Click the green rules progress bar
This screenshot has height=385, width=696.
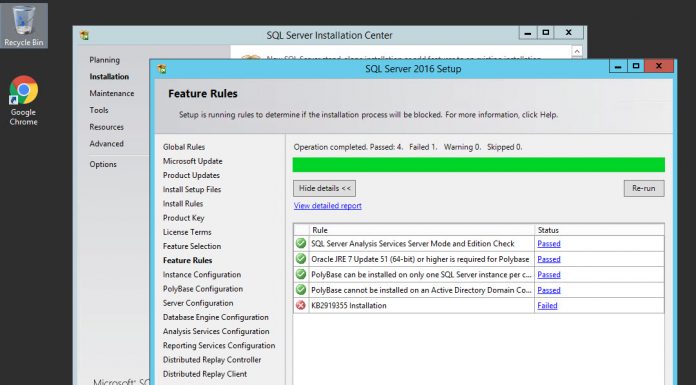pyautogui.click(x=478, y=165)
